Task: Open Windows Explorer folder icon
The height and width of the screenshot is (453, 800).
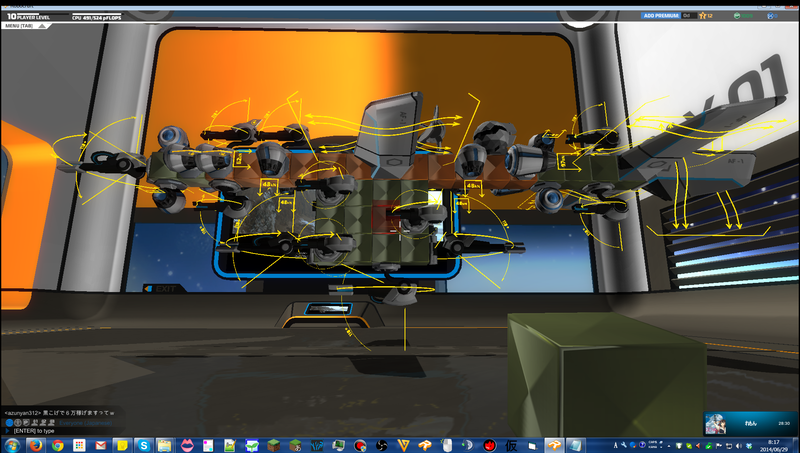Action: pos(164,445)
